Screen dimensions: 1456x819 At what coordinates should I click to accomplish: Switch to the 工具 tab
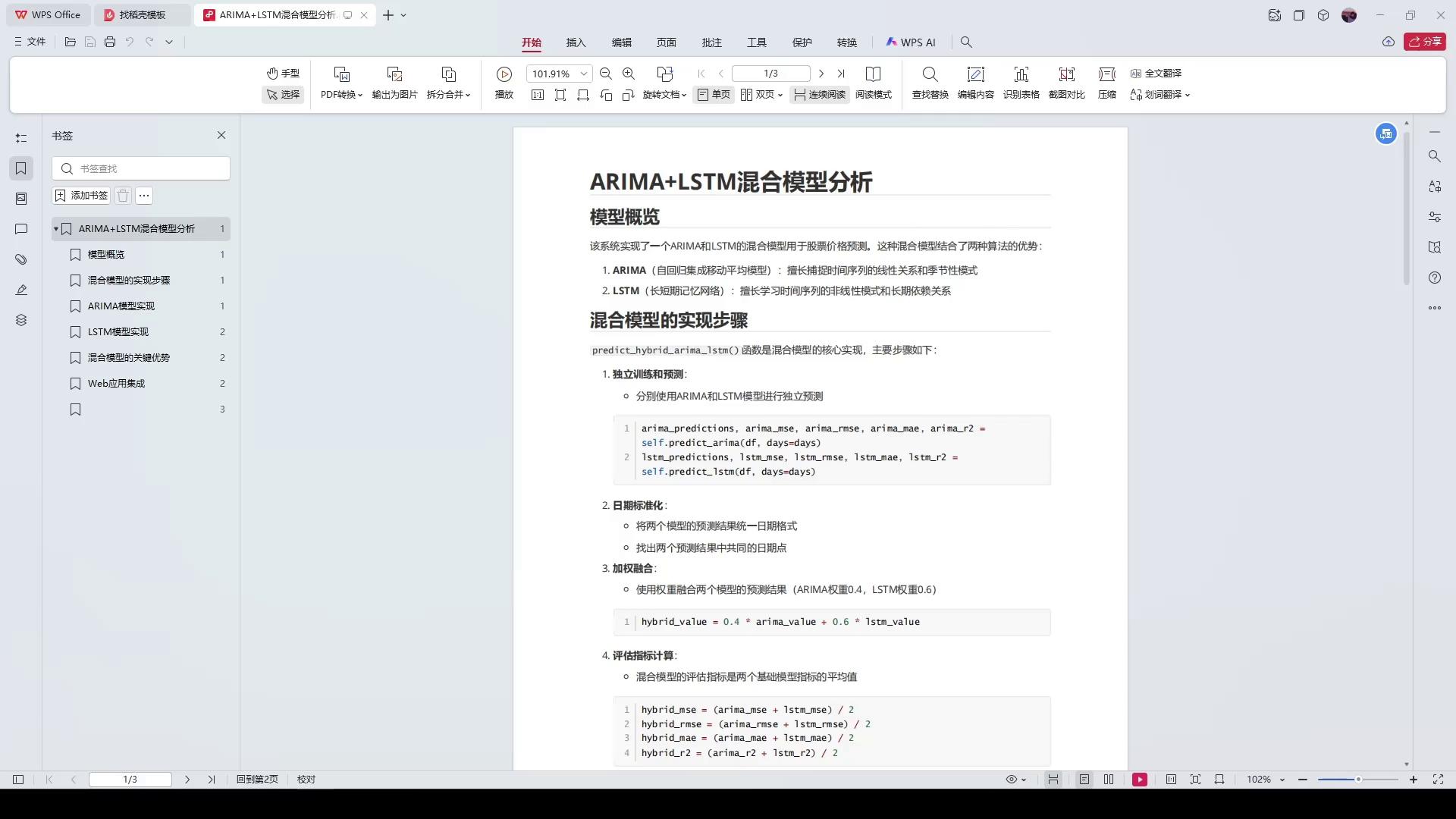point(757,42)
